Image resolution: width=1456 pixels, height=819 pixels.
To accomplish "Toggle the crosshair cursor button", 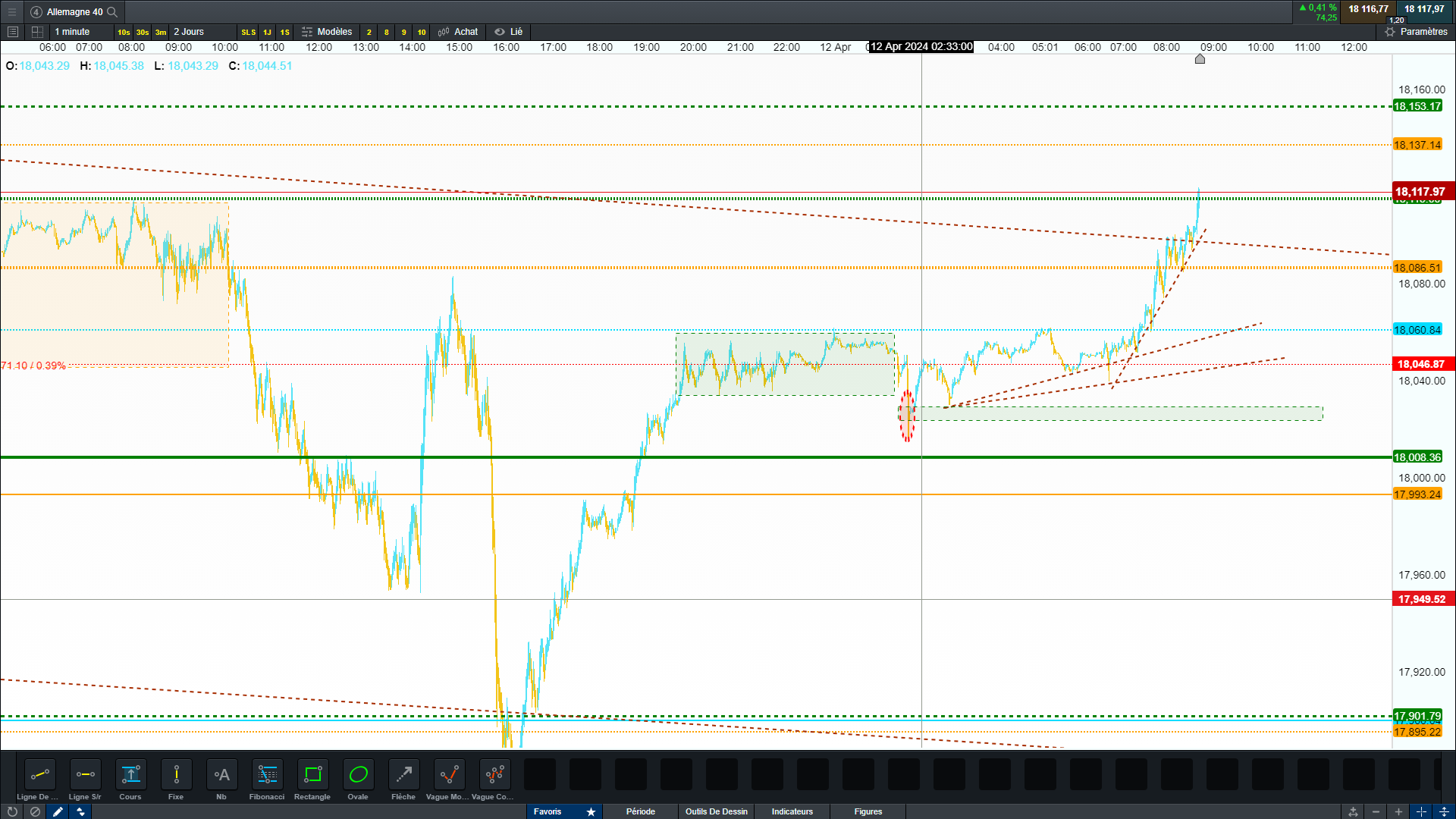I will 1421,811.
